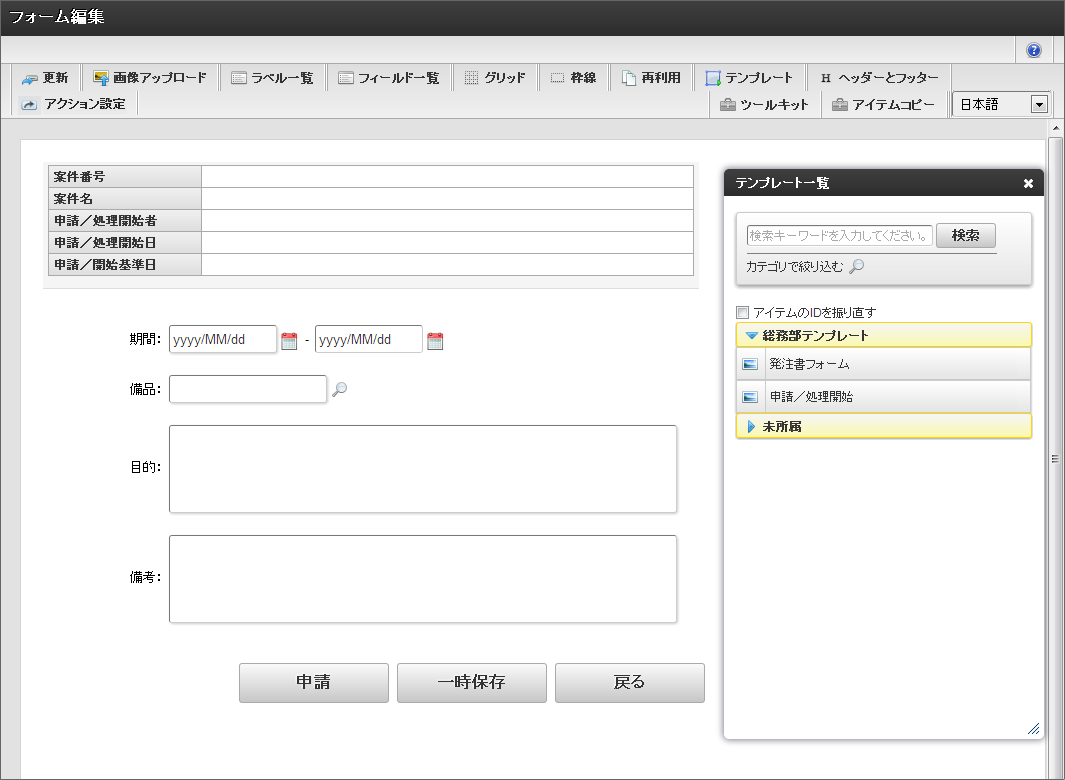Click the 備品 search magnifier icon

339,390
